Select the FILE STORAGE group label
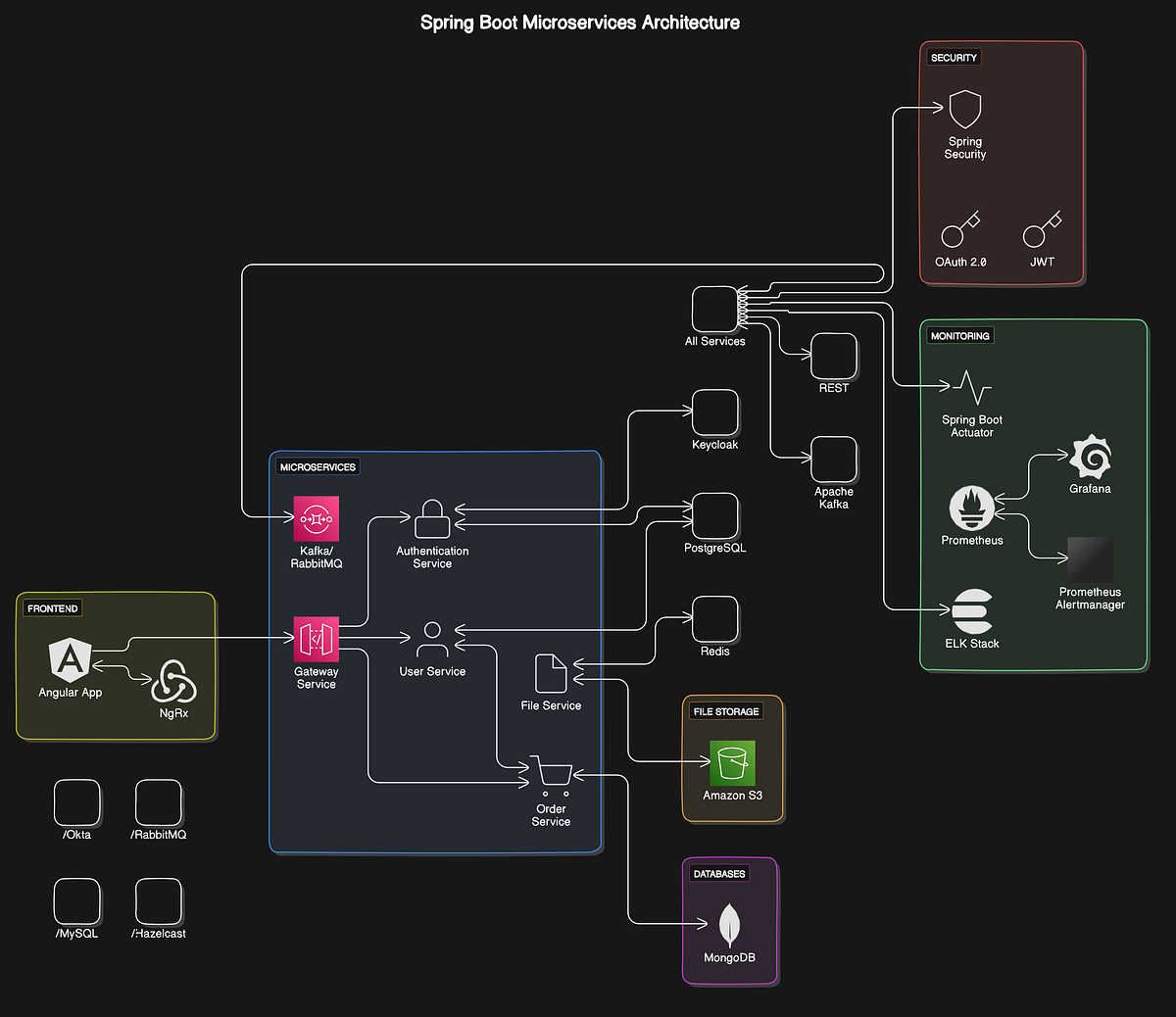Screen dimensions: 1176x1017 click(726, 711)
